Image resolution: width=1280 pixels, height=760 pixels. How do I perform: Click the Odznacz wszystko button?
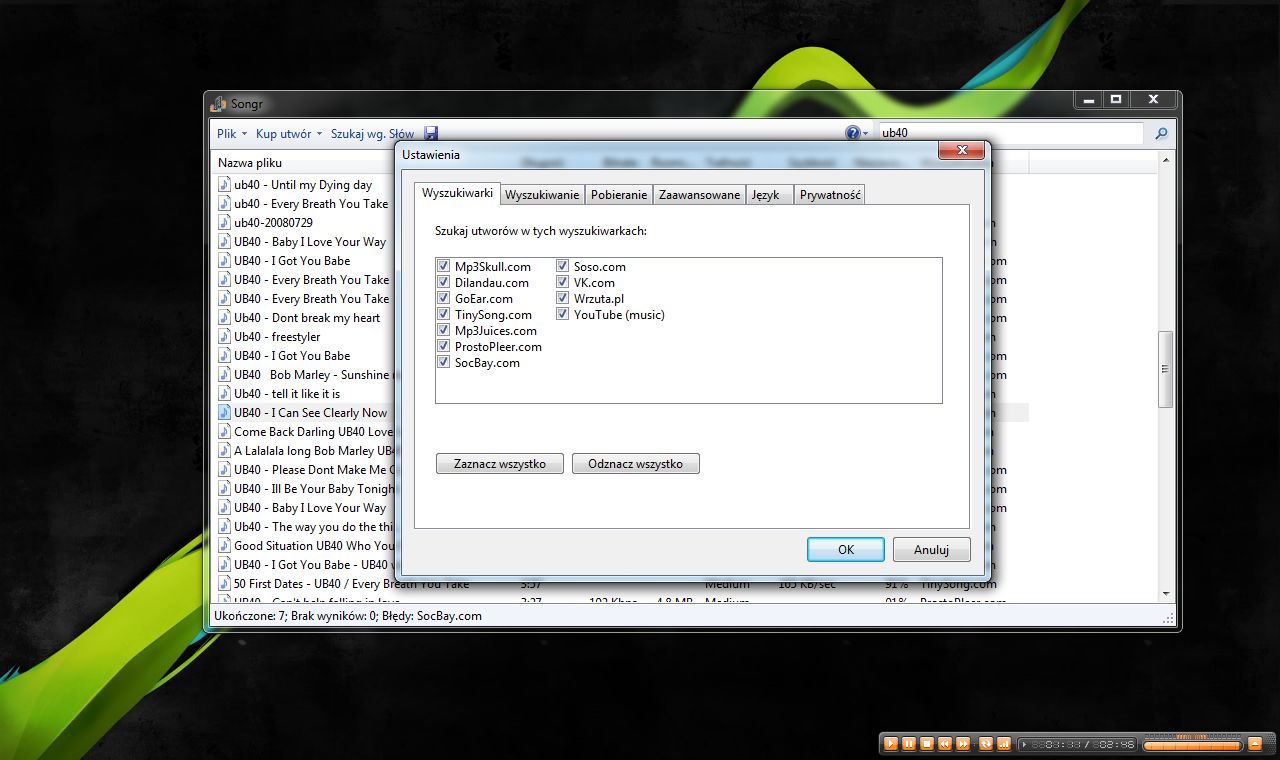(636, 464)
